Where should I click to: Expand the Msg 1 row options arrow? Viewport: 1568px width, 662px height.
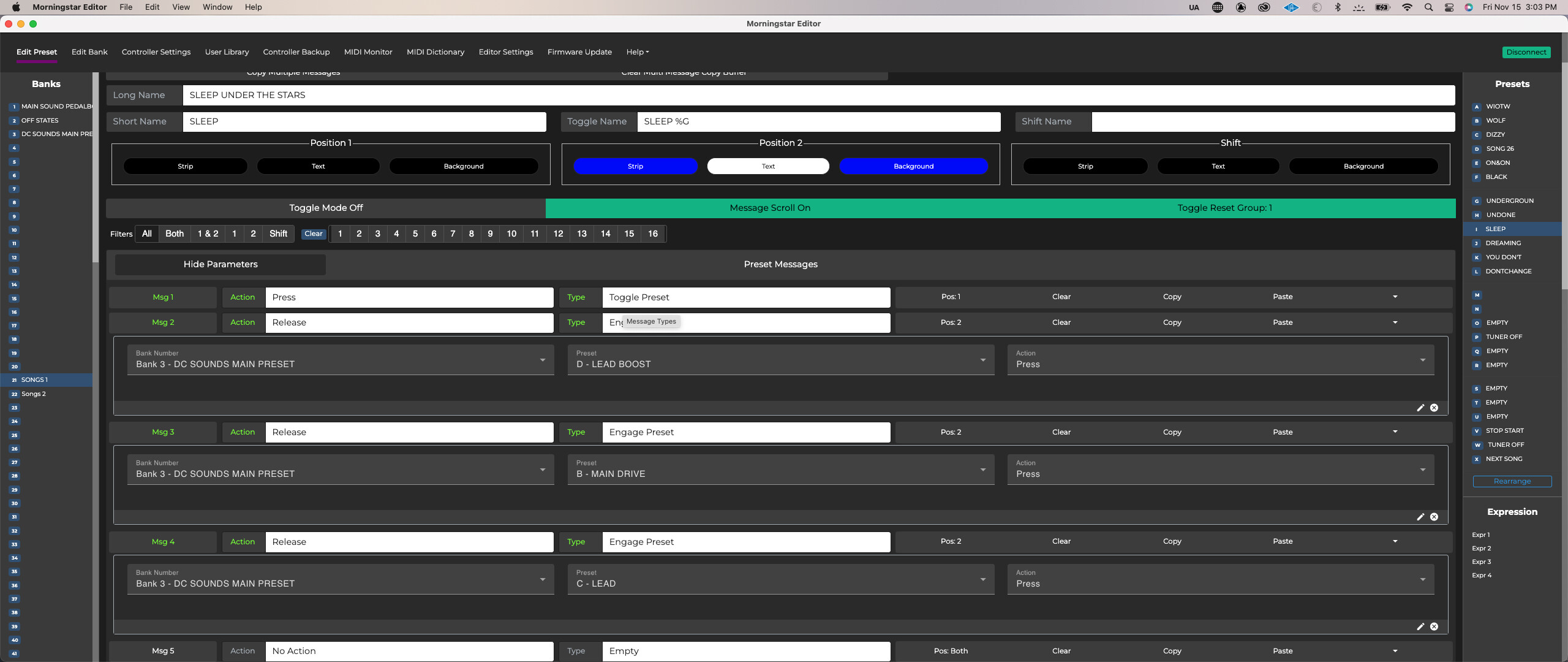(1395, 297)
